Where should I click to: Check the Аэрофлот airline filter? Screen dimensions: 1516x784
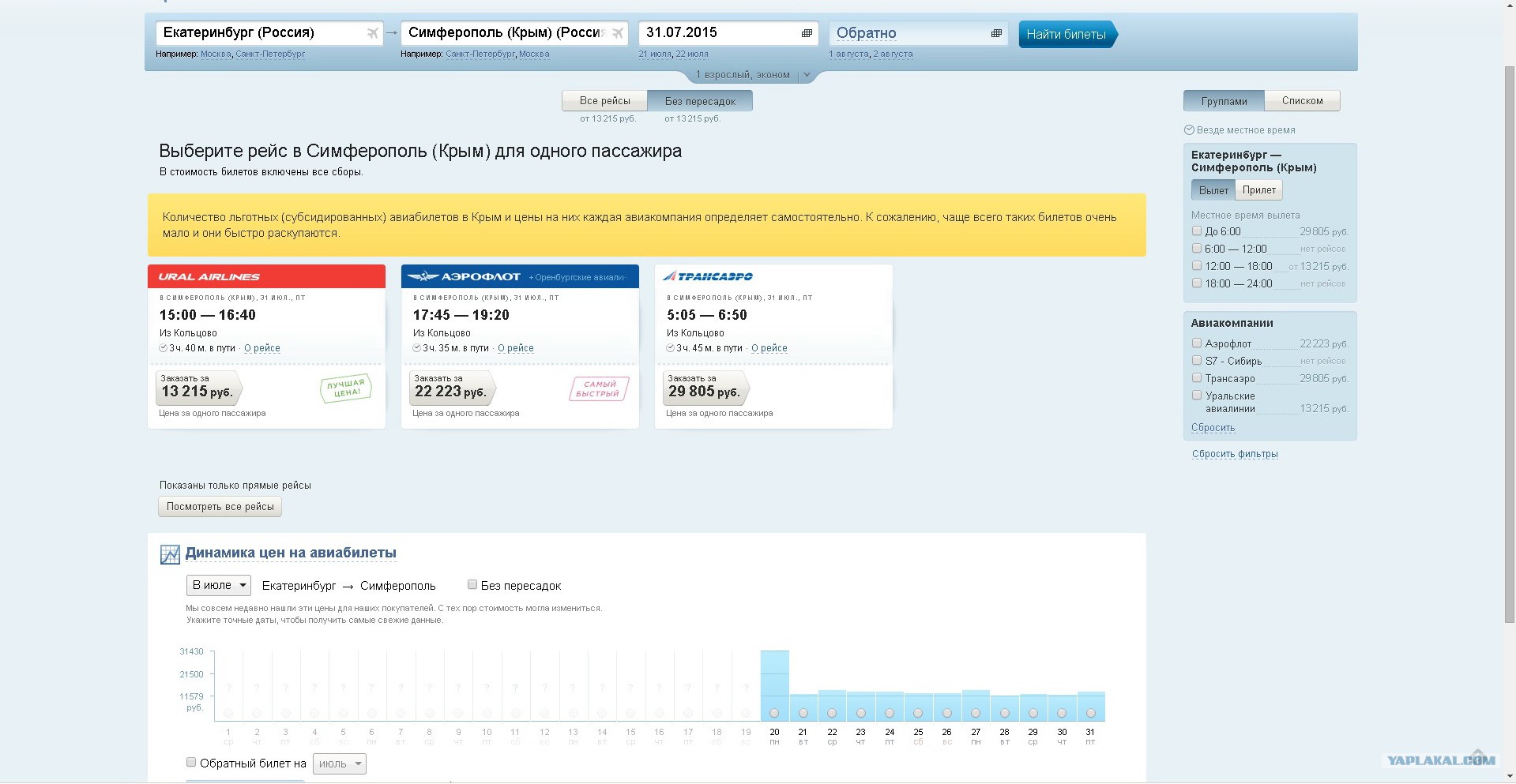pos(1196,343)
